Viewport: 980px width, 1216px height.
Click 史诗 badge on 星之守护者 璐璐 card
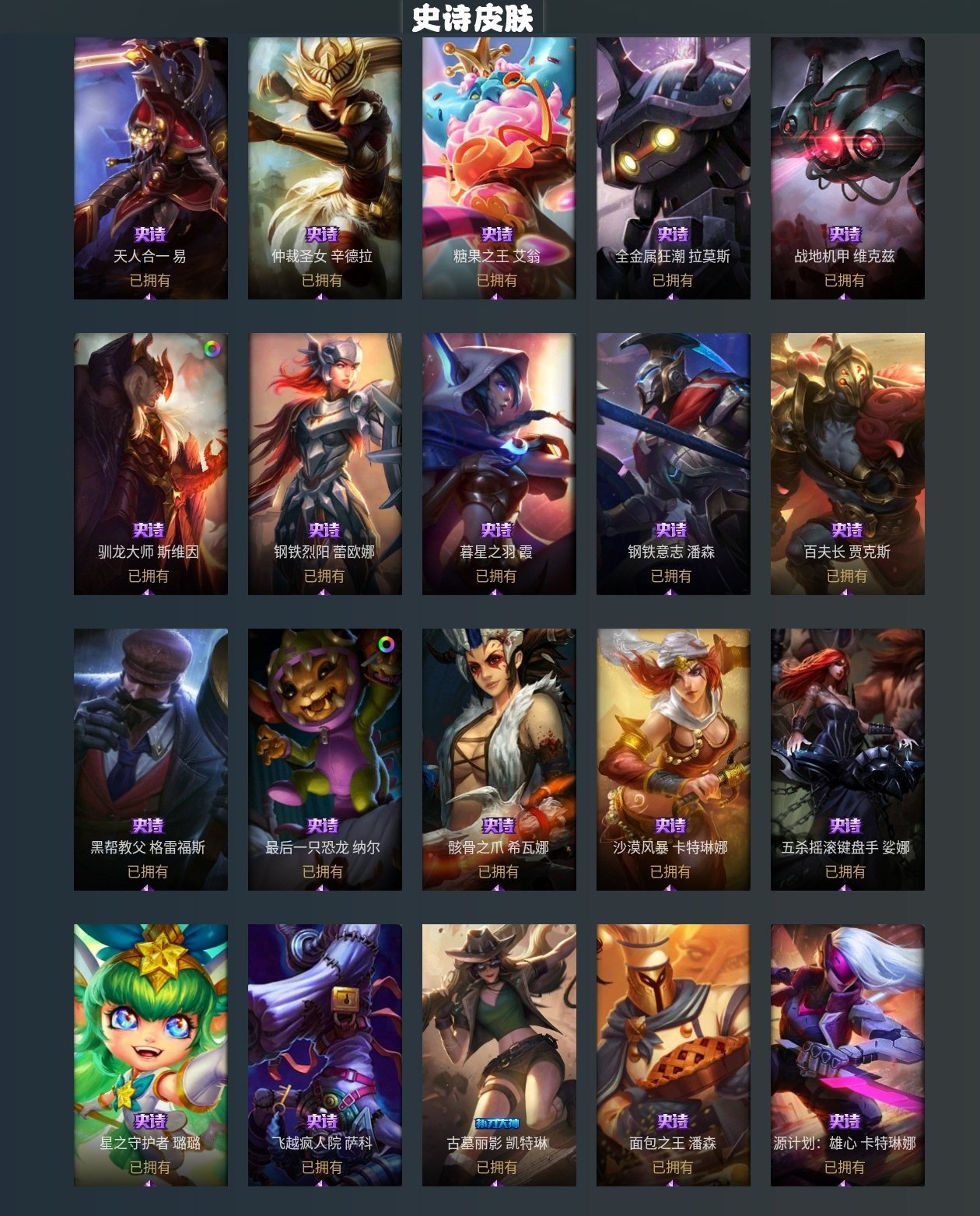[x=150, y=1121]
